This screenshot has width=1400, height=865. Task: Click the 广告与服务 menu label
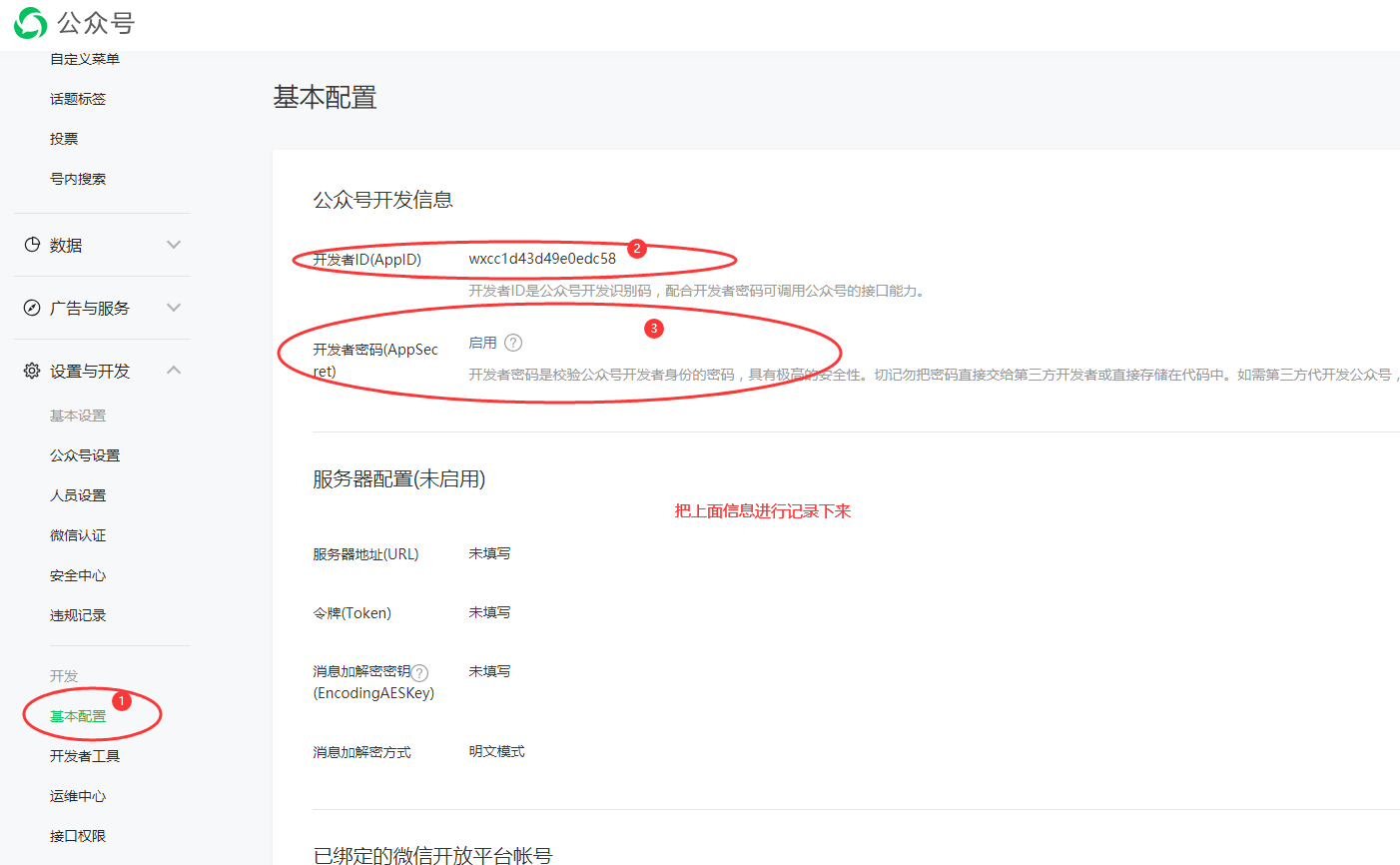(x=90, y=308)
